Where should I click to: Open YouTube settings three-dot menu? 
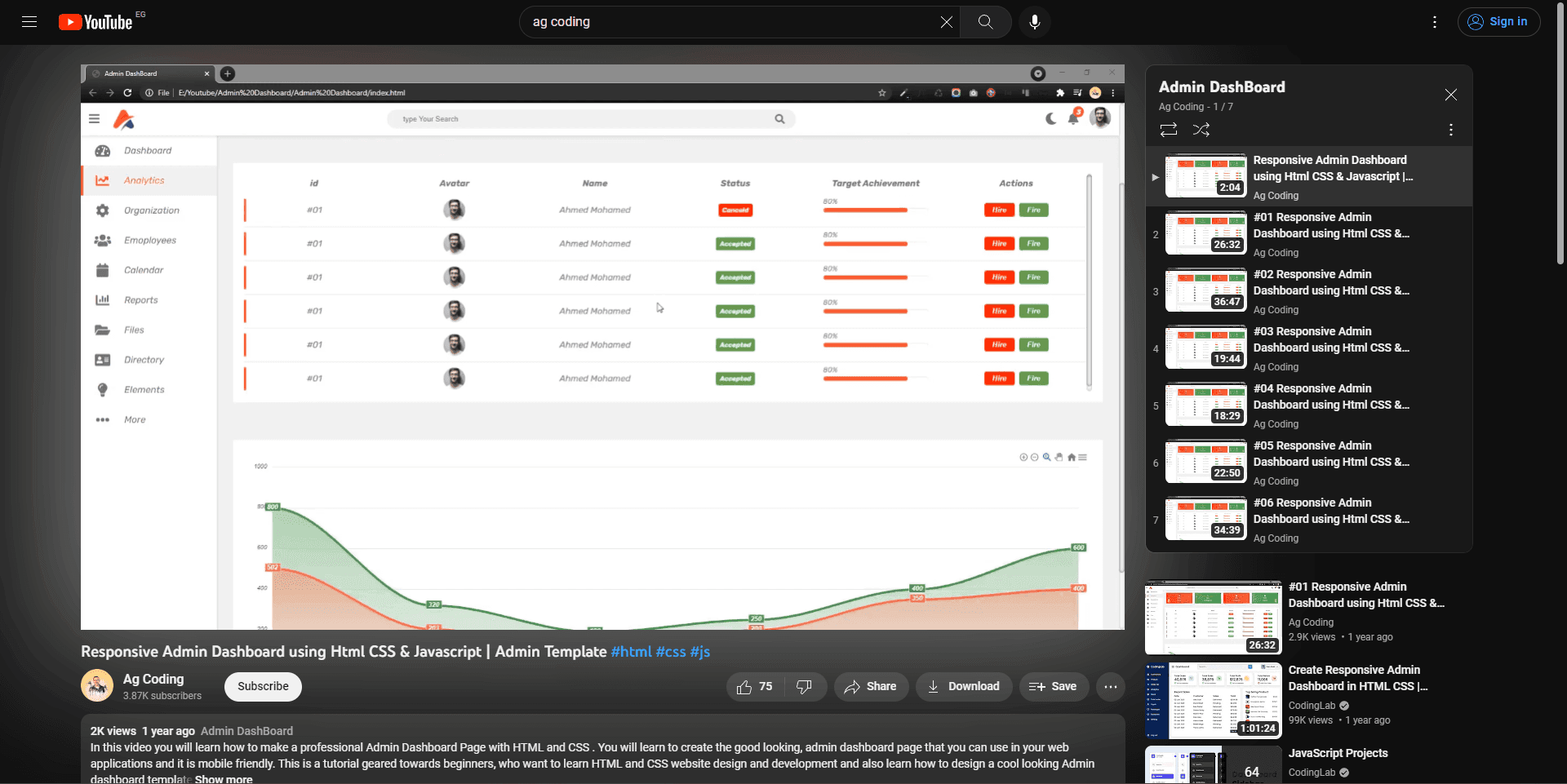point(1434,22)
